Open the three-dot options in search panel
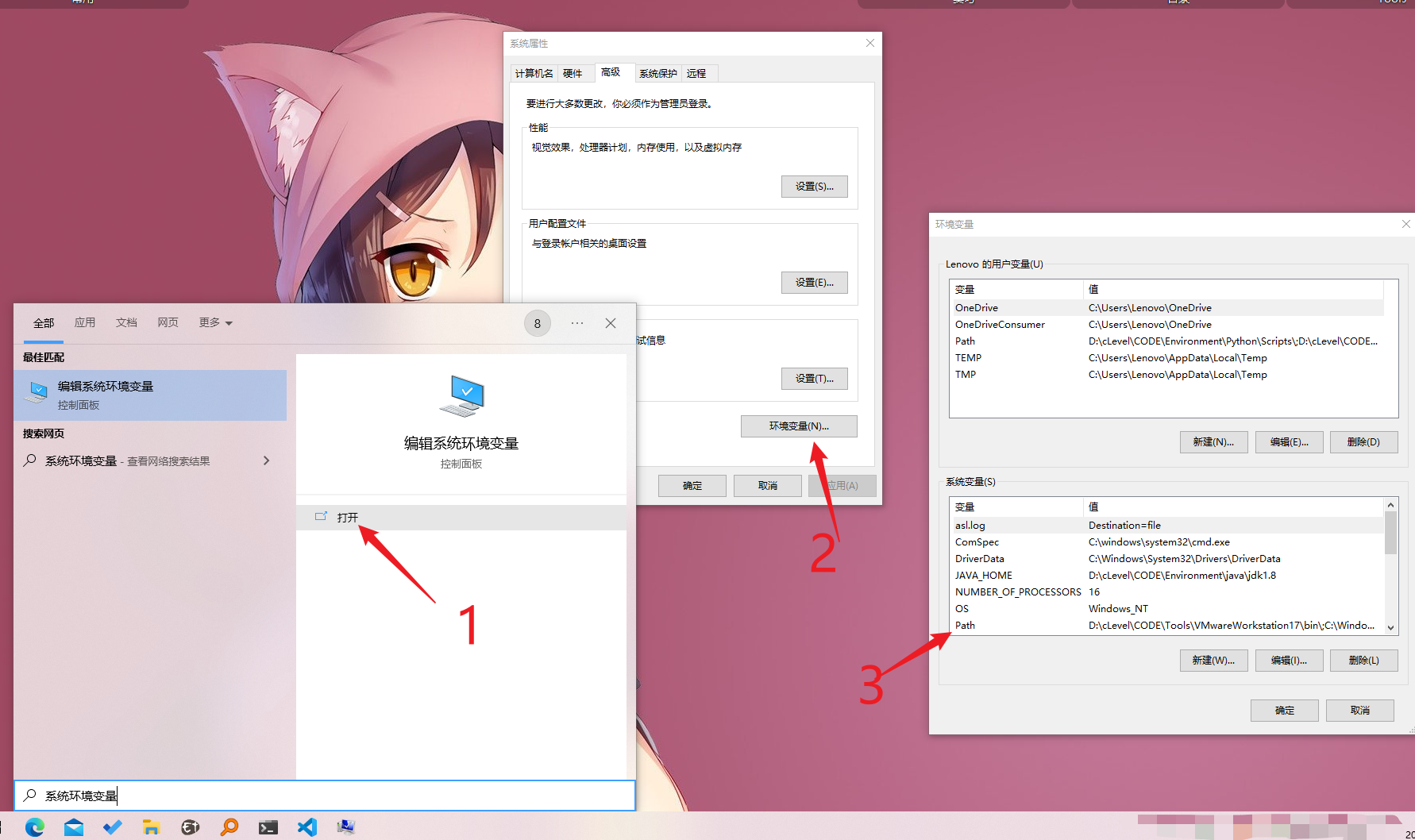Viewport: 1415px width, 840px height. coord(577,323)
